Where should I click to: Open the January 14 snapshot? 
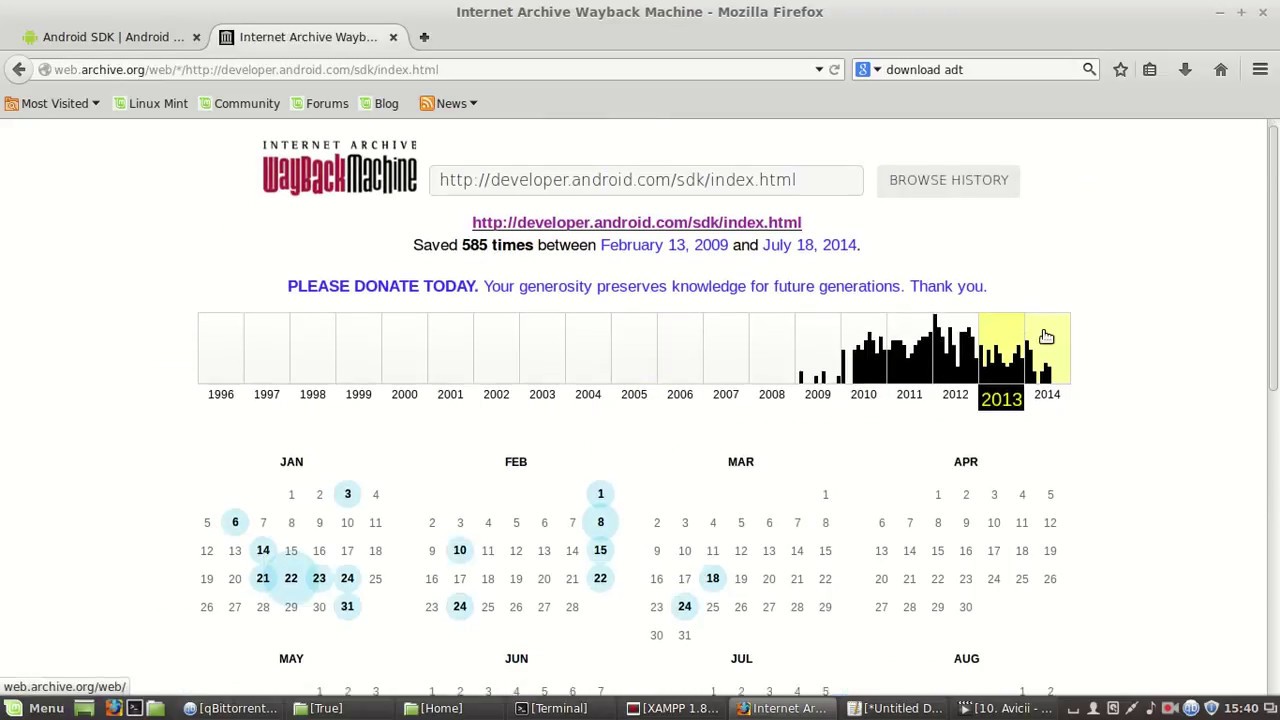pyautogui.click(x=263, y=550)
